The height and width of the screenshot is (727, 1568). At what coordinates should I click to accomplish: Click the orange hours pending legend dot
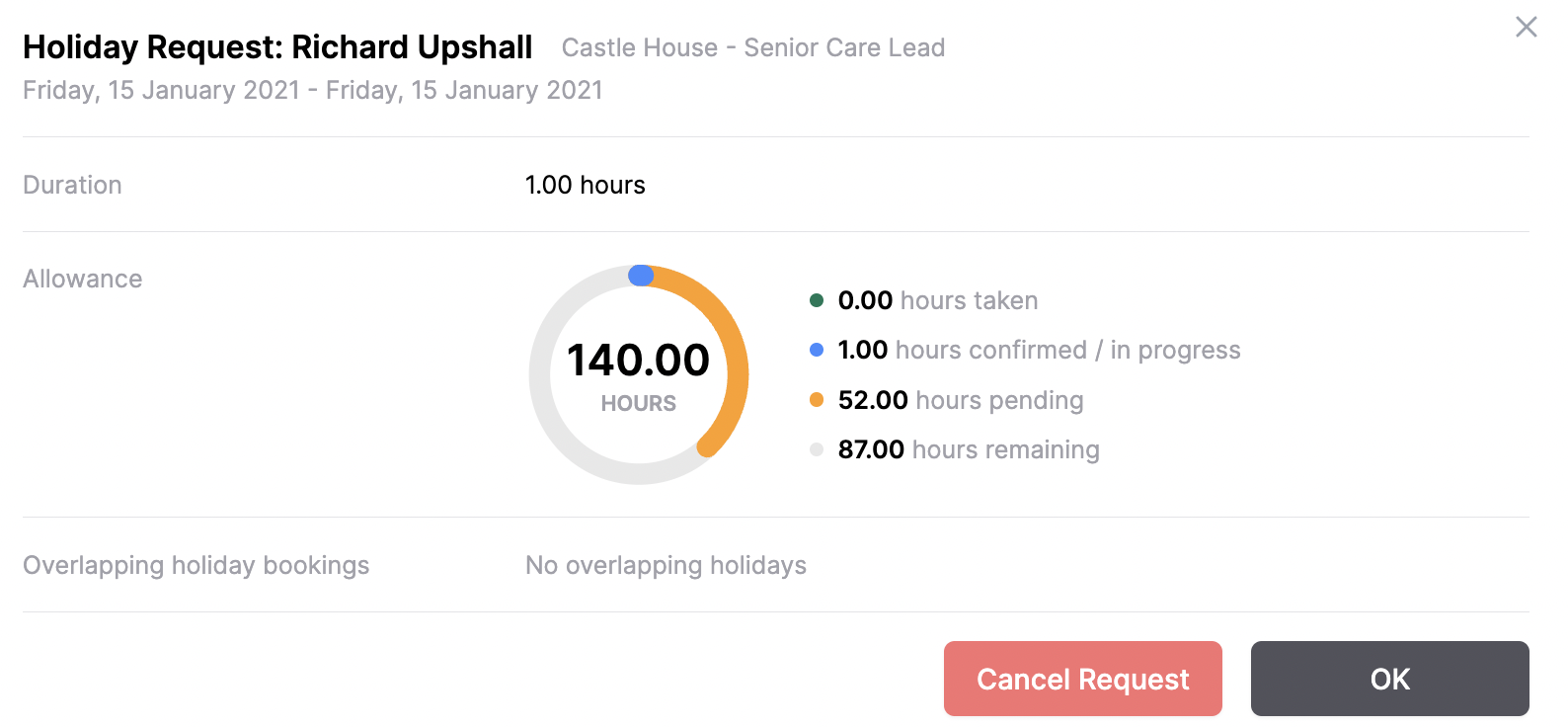coord(816,400)
